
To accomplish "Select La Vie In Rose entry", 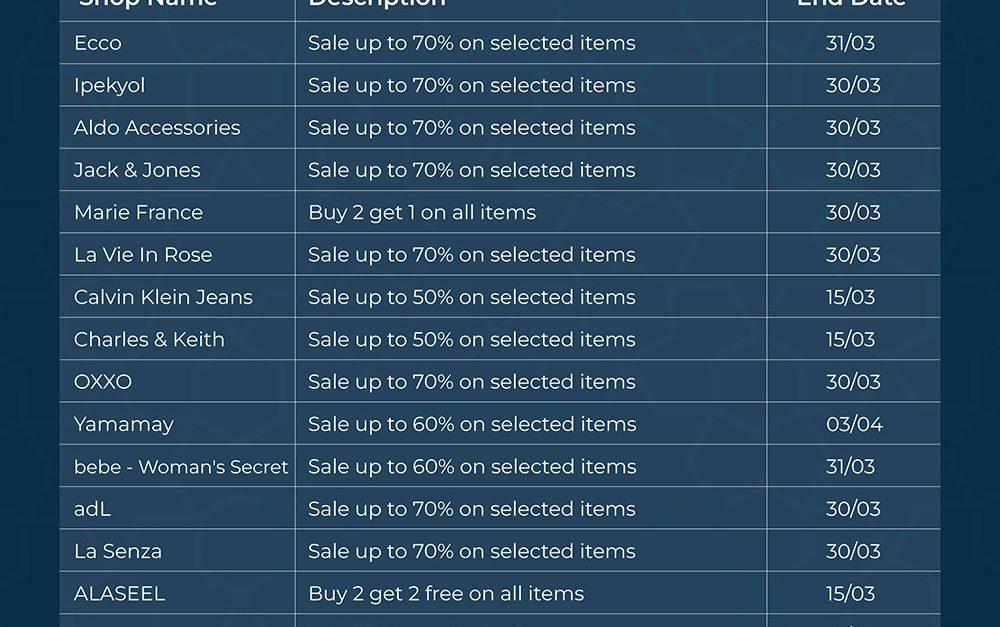I will [x=143, y=255].
